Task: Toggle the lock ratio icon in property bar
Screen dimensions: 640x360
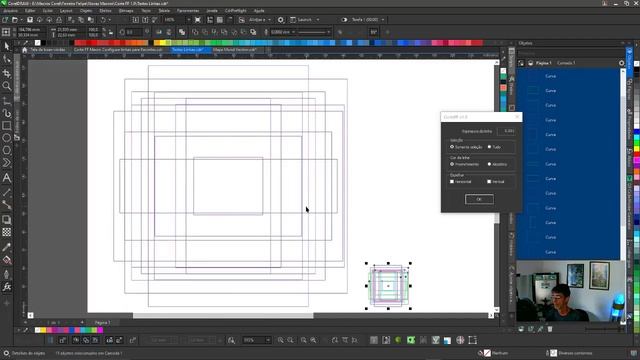Action: click(111, 32)
